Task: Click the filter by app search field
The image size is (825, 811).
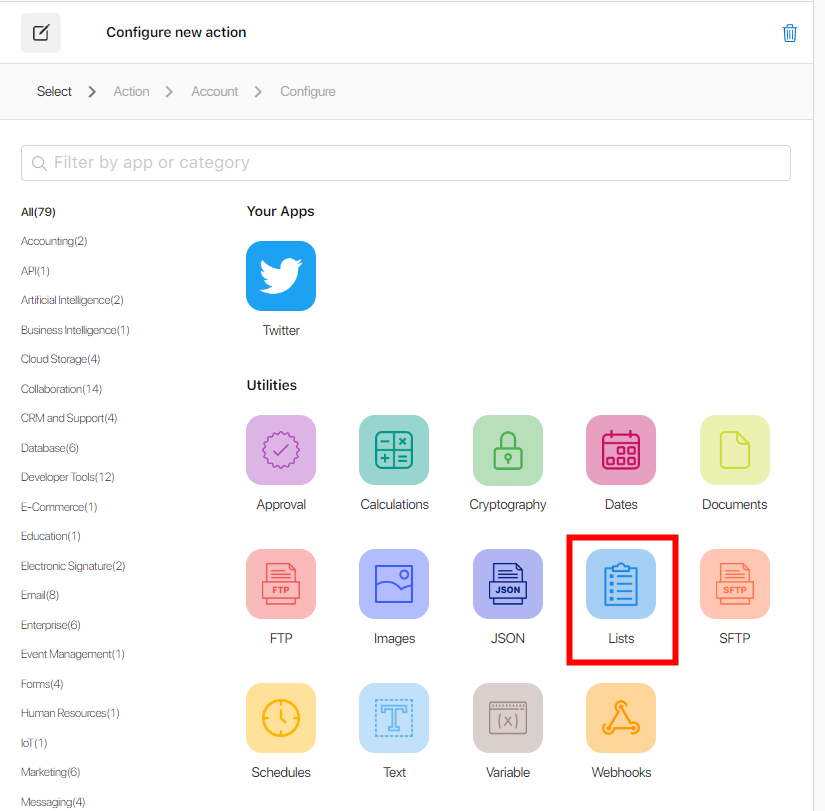Action: click(405, 162)
